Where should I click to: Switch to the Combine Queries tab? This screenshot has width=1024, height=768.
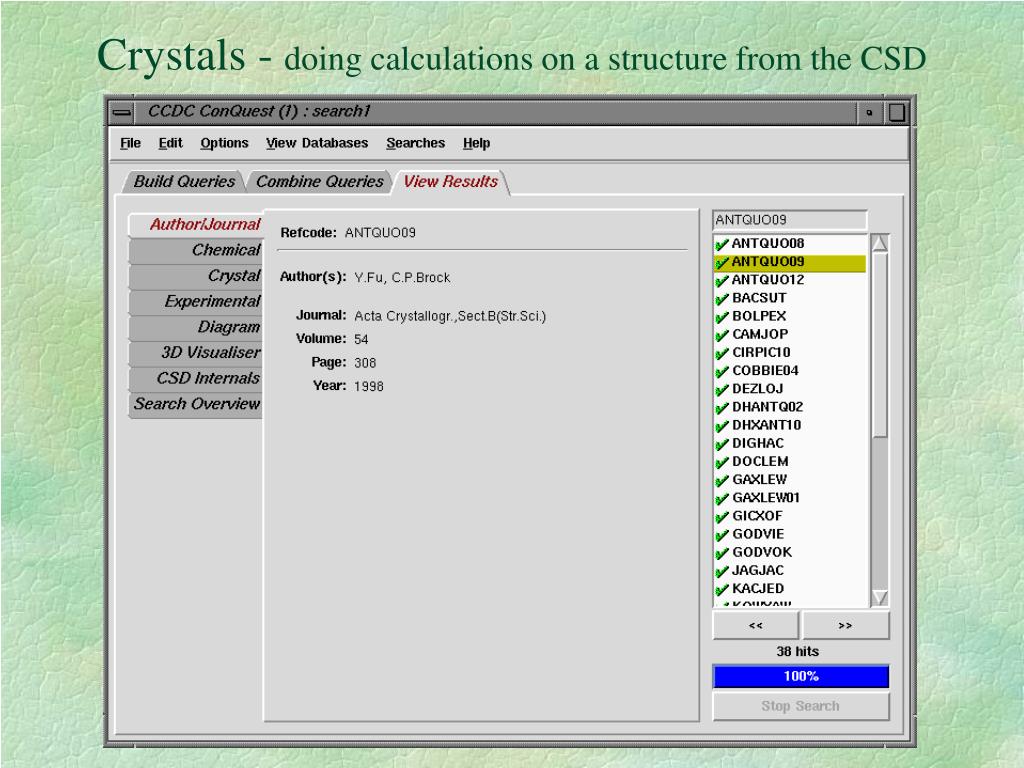[319, 182]
